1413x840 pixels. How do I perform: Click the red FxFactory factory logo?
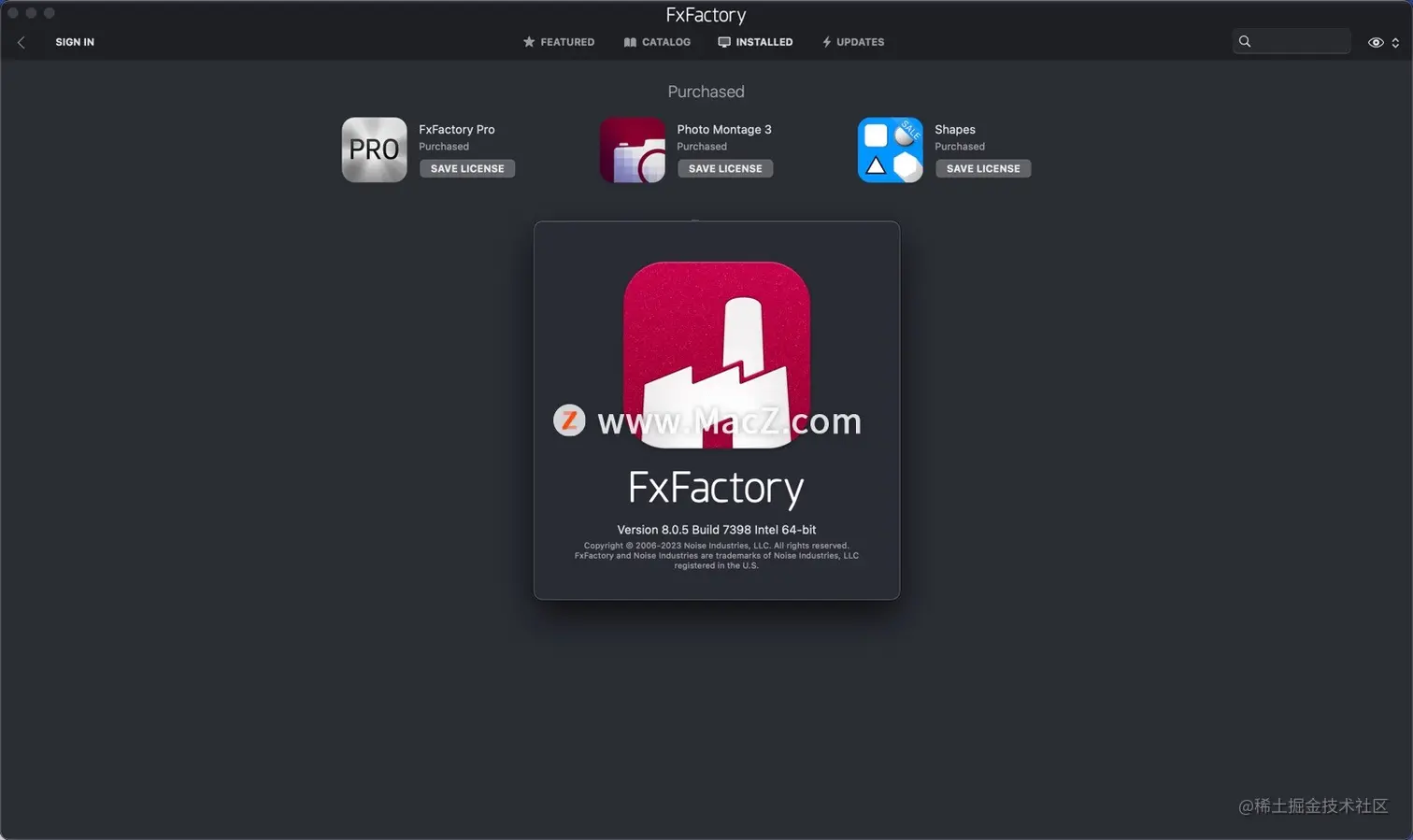[x=717, y=355]
